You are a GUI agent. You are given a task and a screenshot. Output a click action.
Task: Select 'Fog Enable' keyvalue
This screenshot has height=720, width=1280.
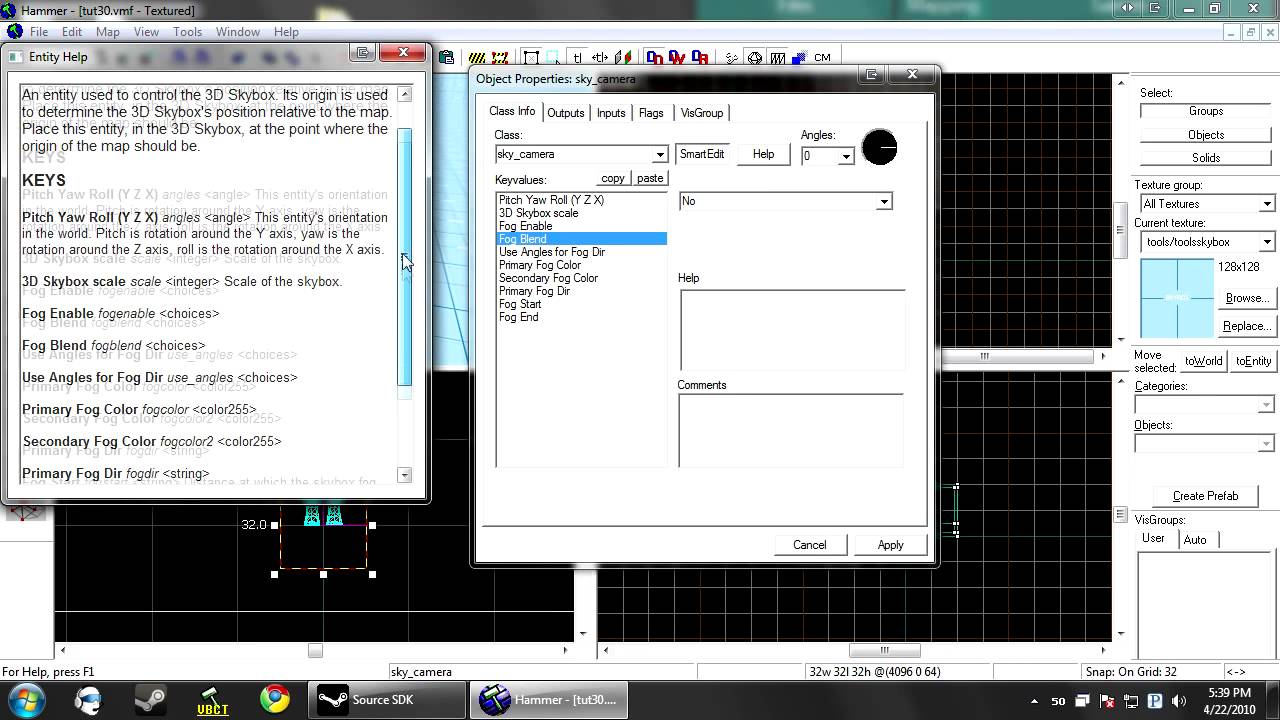click(525, 226)
